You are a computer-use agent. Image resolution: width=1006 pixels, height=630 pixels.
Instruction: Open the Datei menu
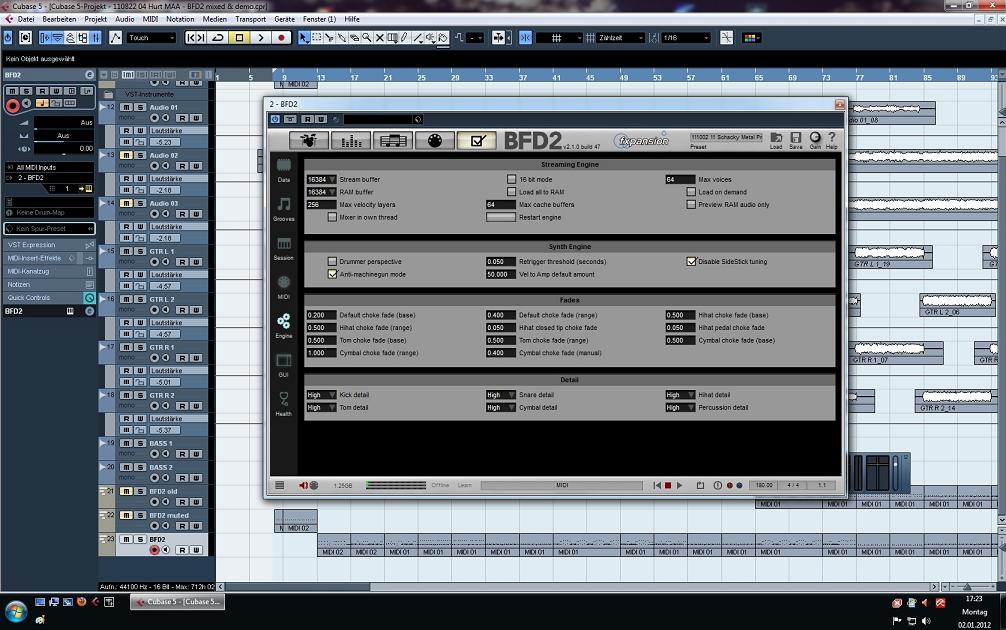click(26, 19)
